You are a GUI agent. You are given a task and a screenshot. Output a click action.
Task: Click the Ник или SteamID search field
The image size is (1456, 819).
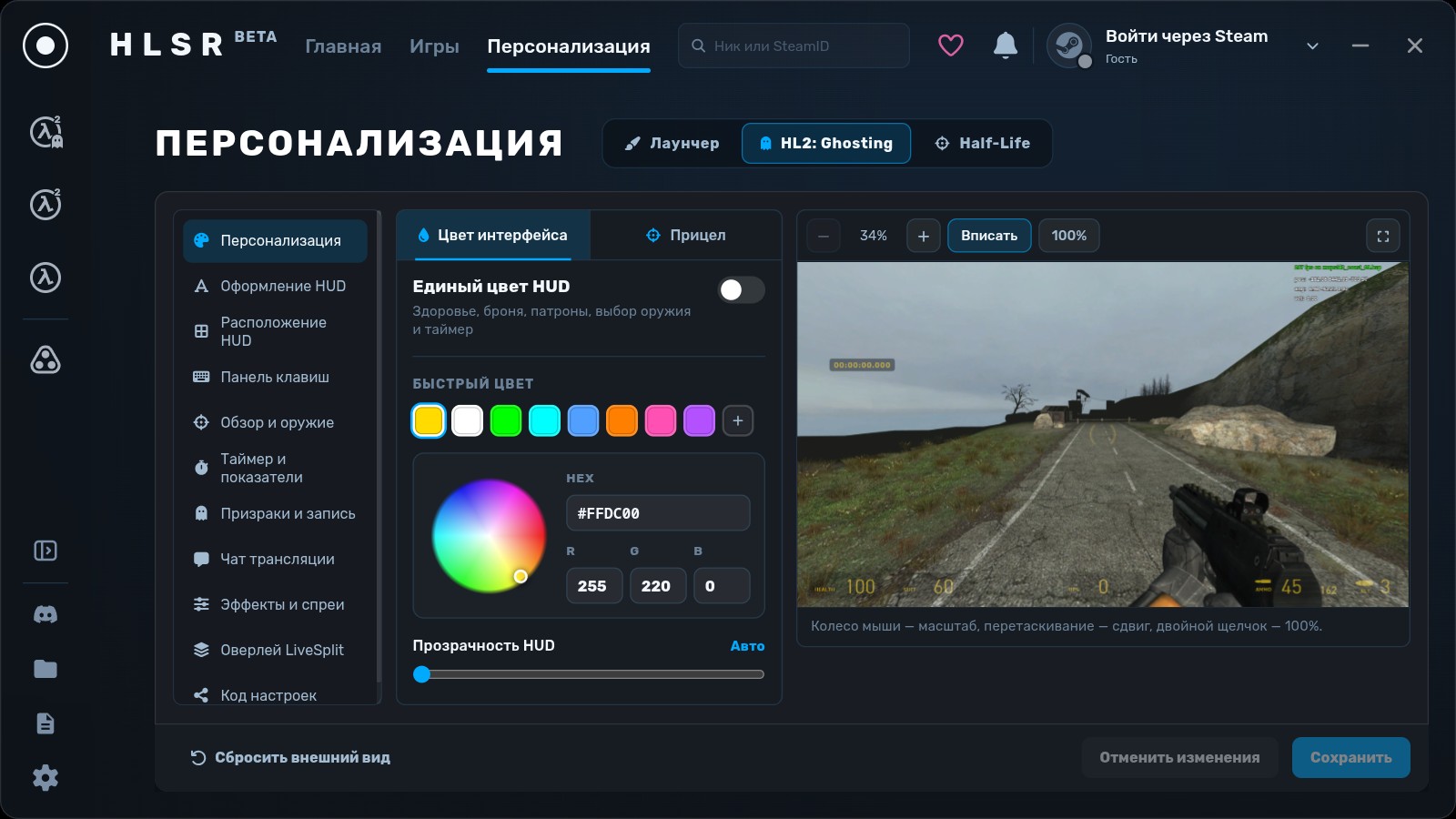(794, 45)
